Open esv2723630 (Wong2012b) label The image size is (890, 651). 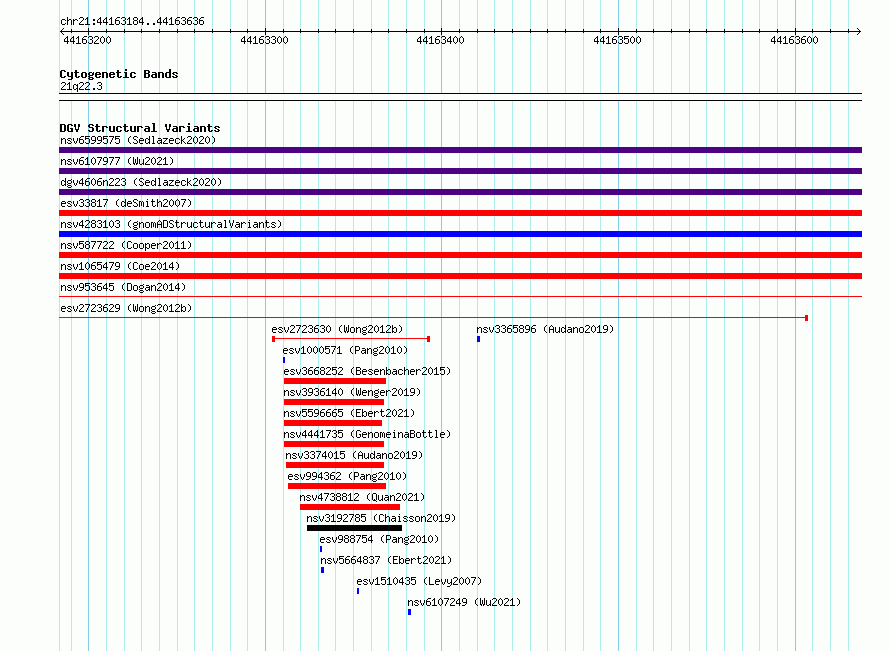[x=337, y=329]
